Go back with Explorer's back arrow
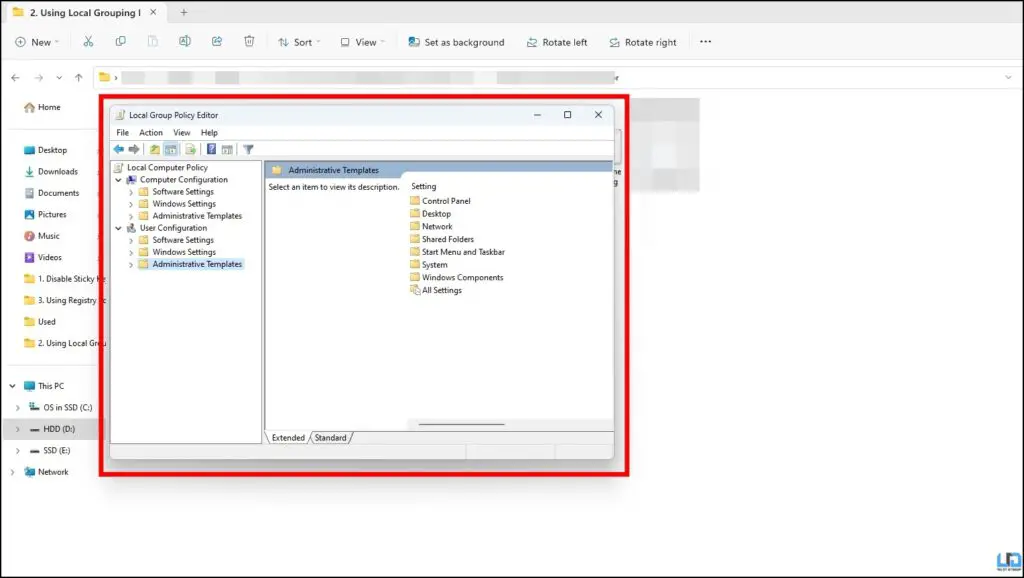1024x578 pixels. (x=16, y=78)
